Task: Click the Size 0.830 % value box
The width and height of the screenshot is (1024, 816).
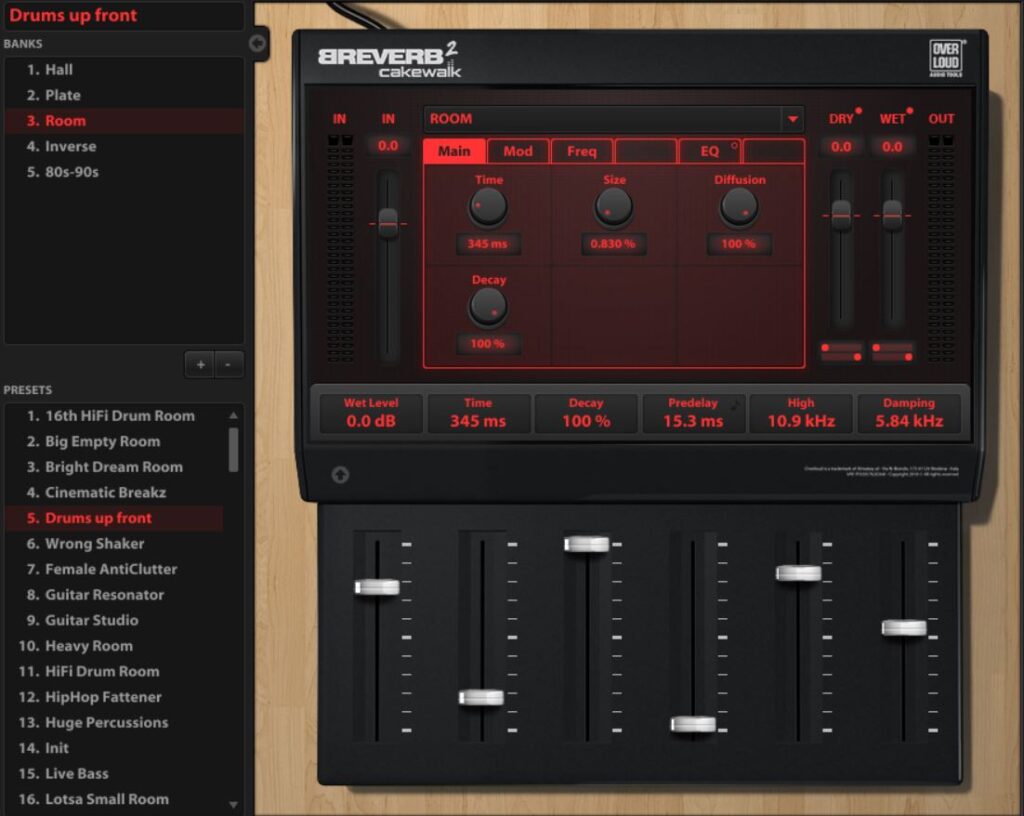Action: tap(613, 243)
